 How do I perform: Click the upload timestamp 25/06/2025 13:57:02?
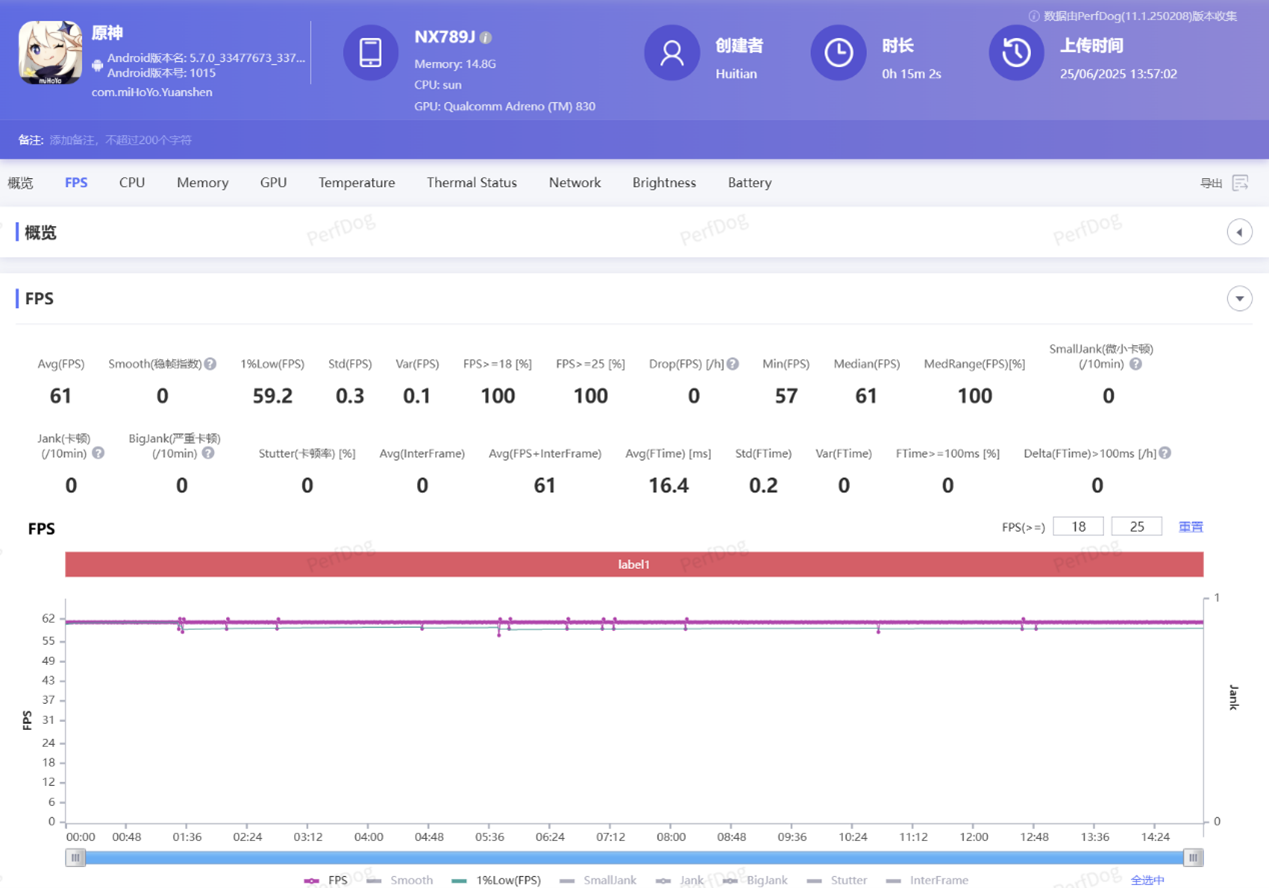(1118, 74)
